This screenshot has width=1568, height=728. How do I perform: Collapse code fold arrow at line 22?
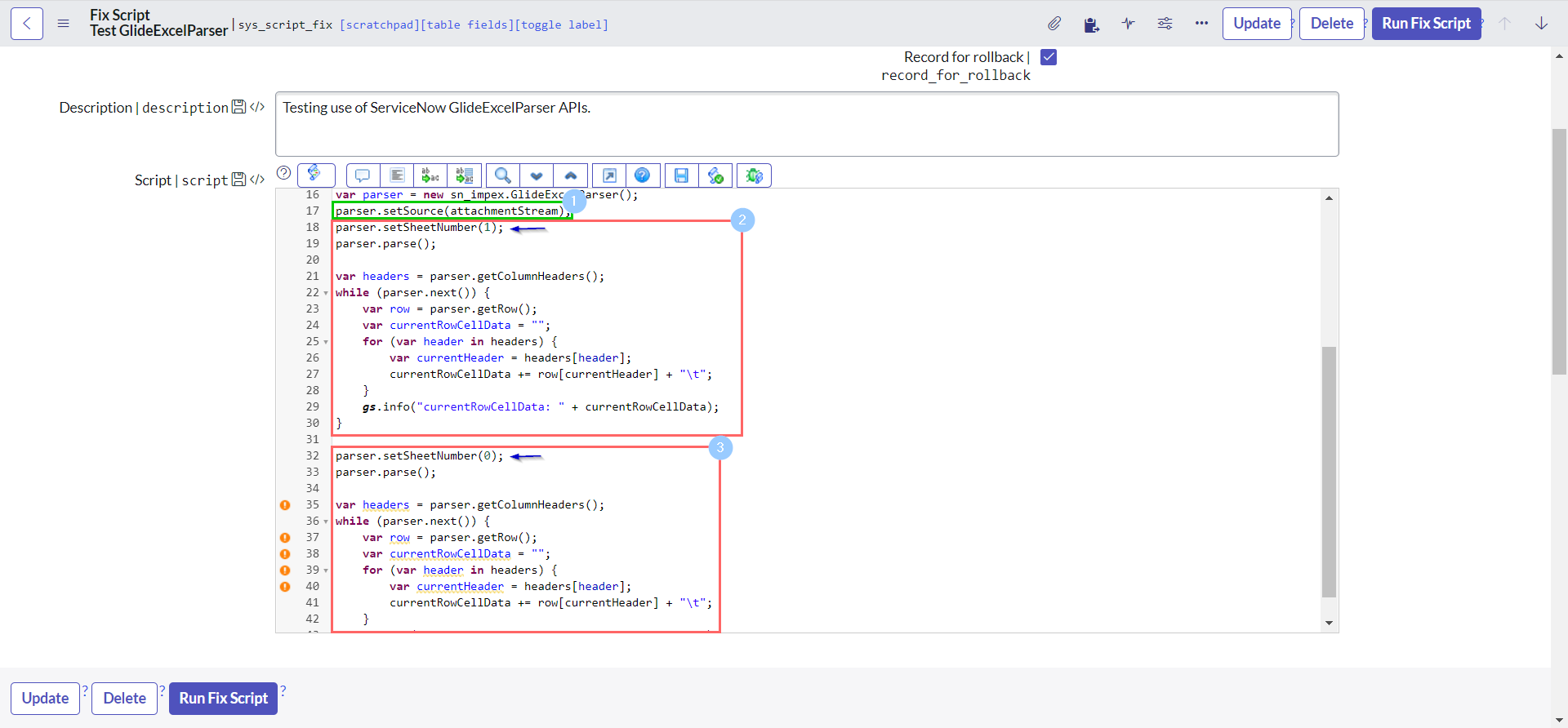coord(326,293)
